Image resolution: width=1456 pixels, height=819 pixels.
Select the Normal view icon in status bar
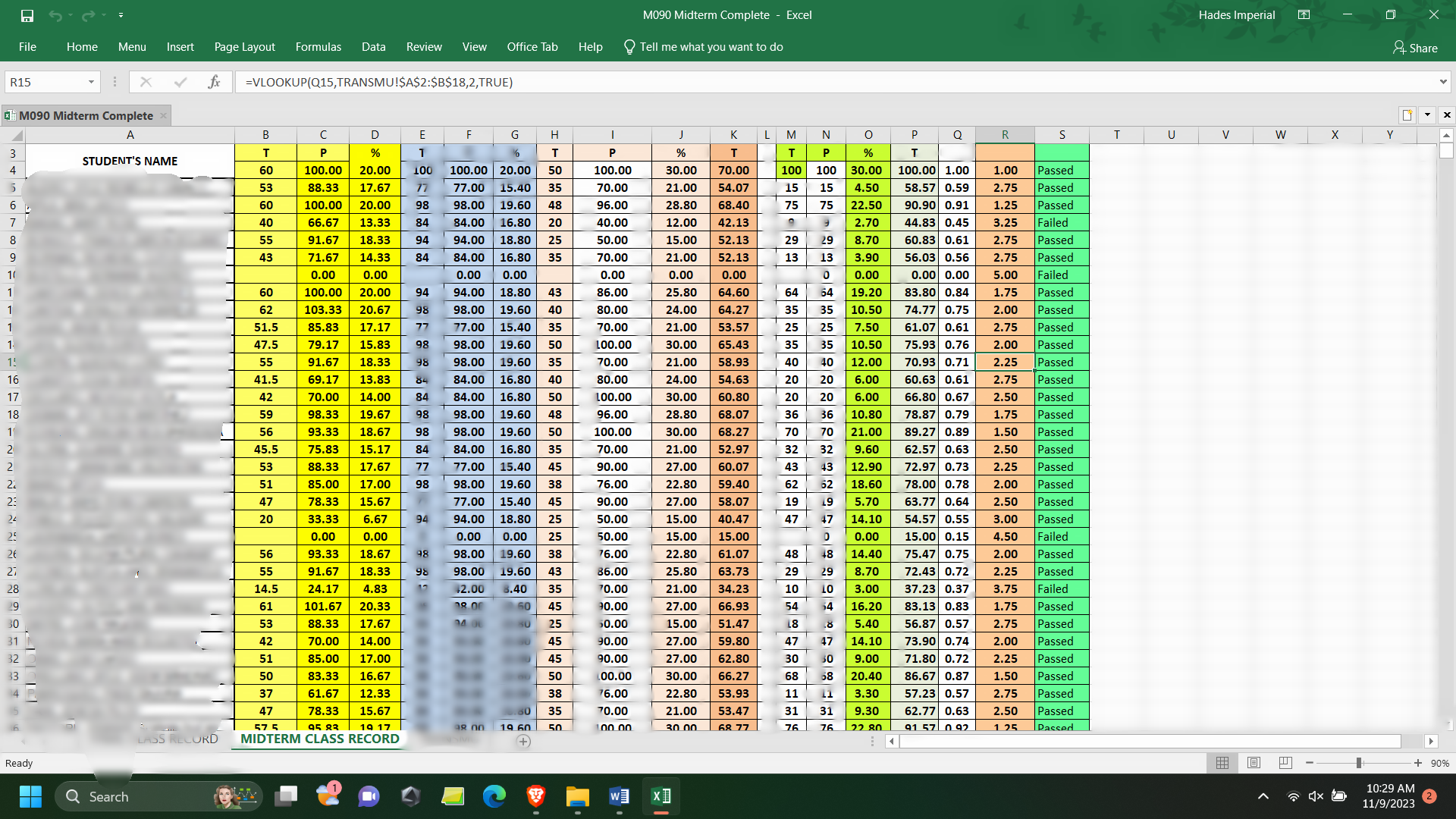pos(1222,763)
